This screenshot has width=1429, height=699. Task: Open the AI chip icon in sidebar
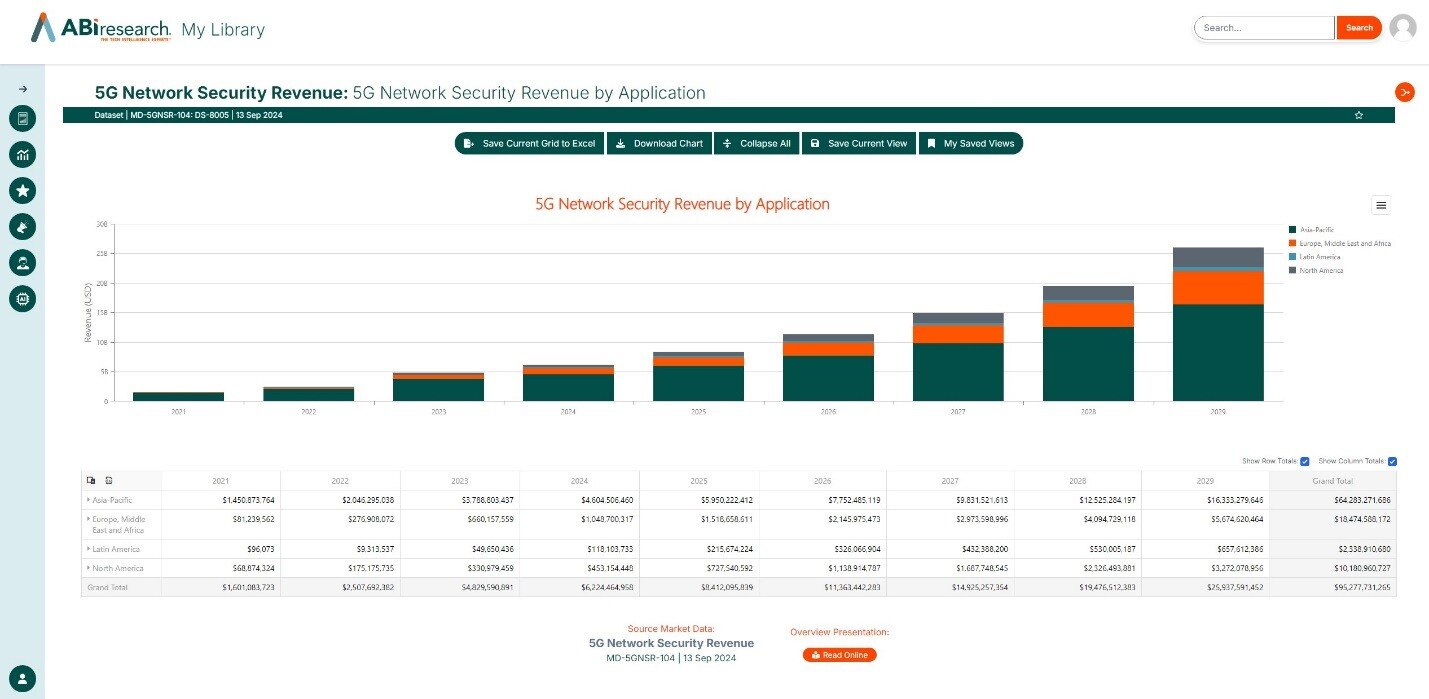22,298
